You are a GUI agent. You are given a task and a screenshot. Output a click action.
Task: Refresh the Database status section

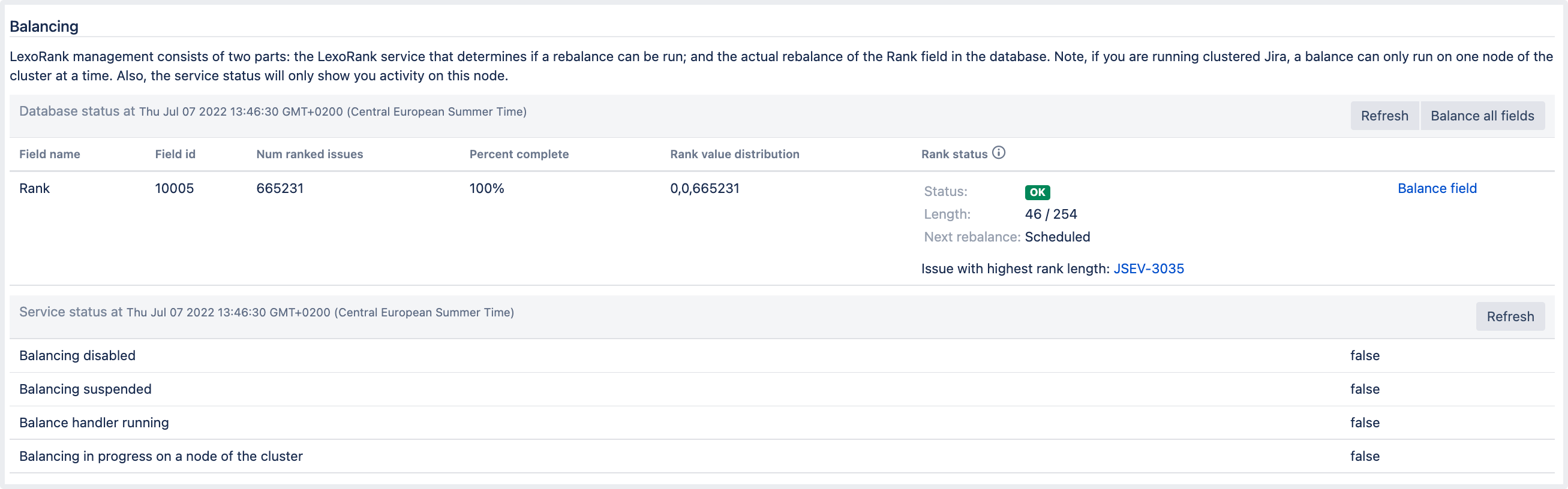1384,116
